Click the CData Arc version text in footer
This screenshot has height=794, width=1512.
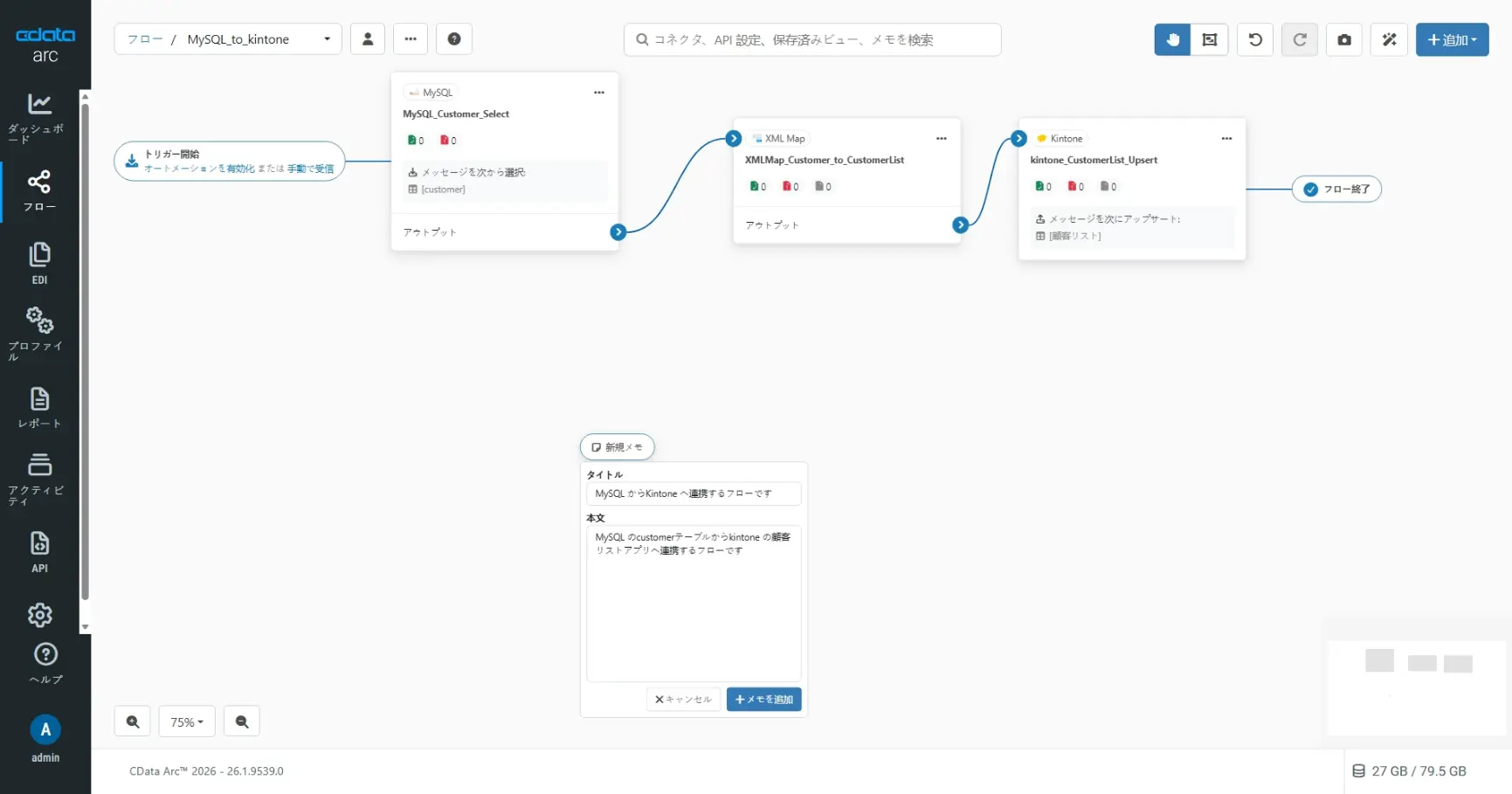pyautogui.click(x=206, y=771)
